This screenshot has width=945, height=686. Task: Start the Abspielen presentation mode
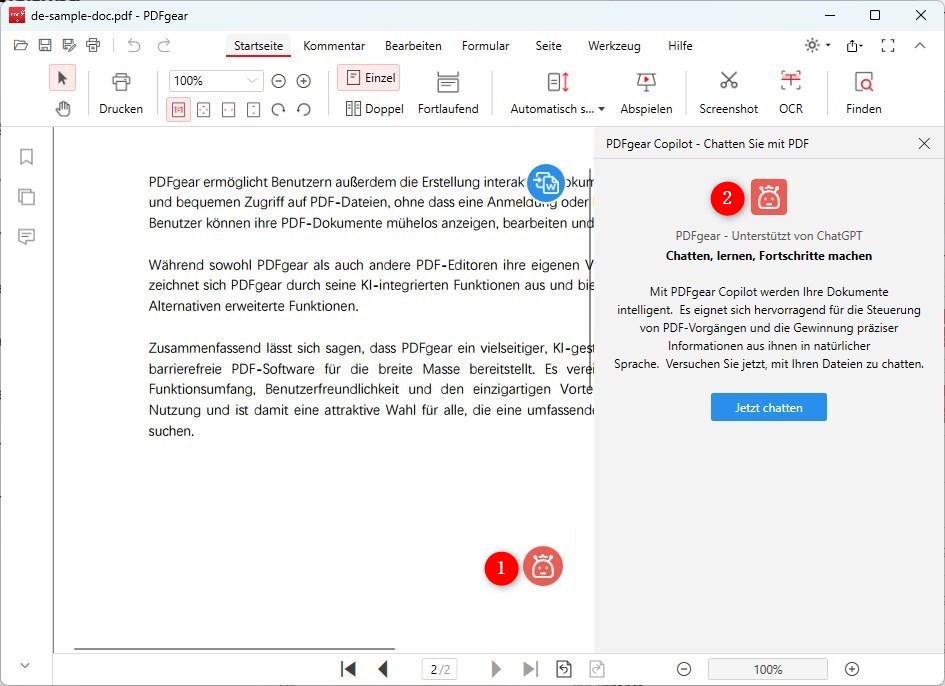646,93
